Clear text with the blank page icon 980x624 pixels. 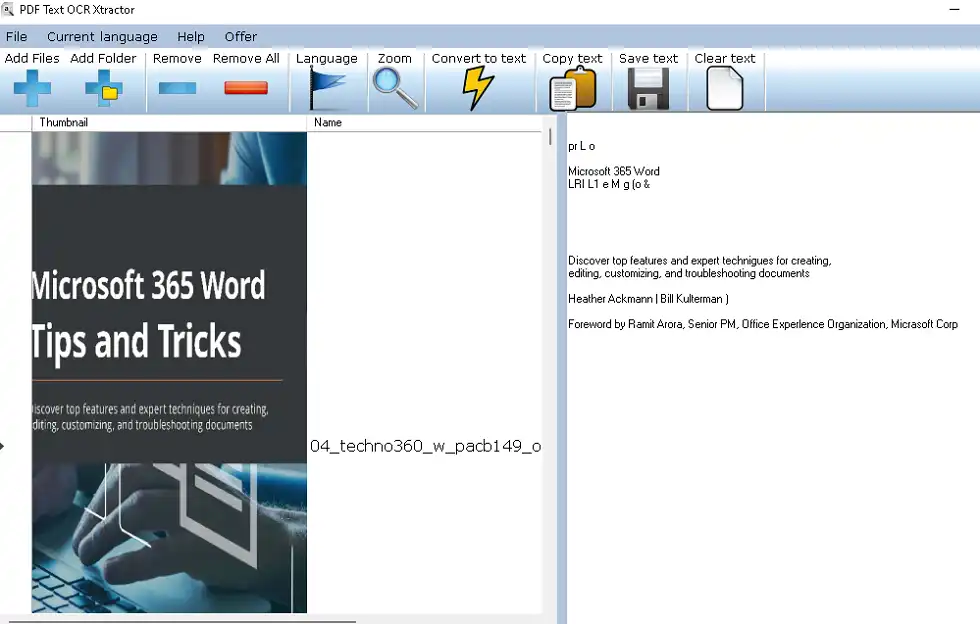(724, 89)
